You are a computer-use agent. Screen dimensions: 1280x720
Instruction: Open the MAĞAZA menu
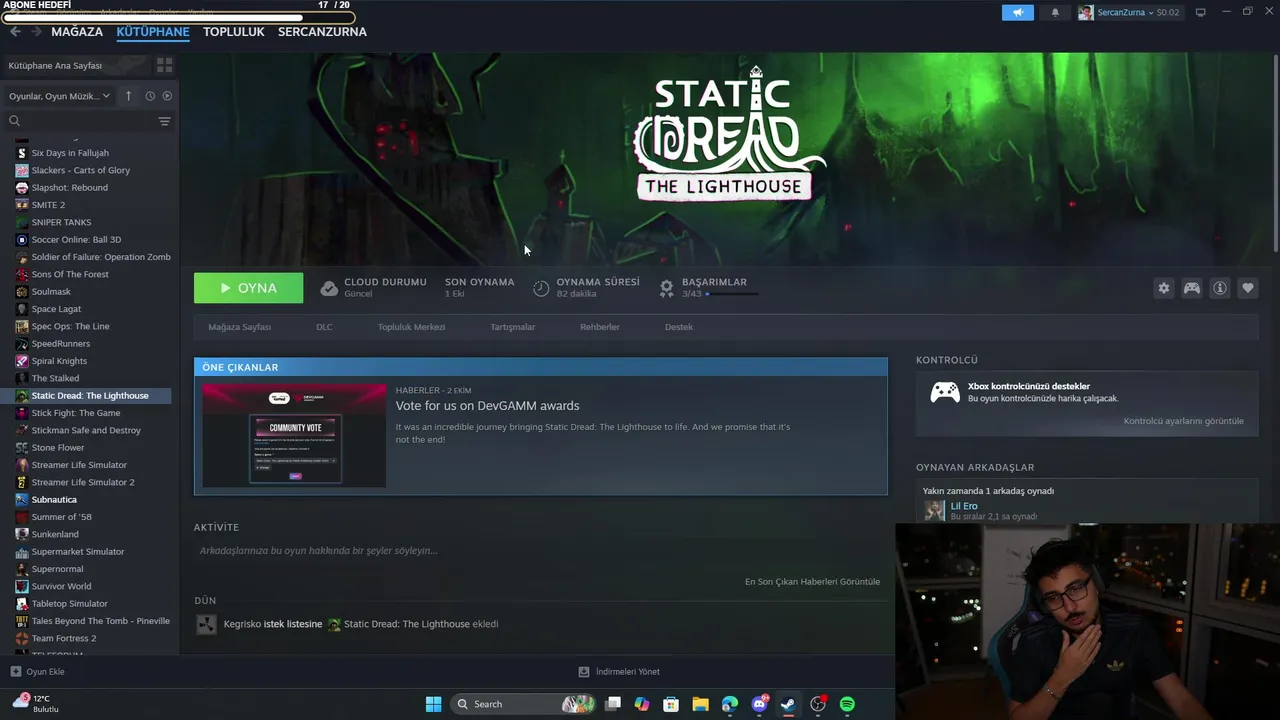coord(77,32)
